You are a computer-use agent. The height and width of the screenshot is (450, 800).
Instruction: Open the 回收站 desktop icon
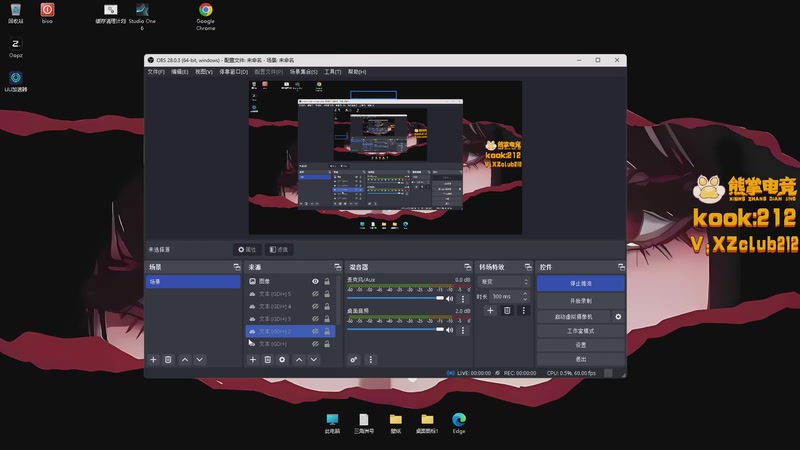click(x=16, y=13)
